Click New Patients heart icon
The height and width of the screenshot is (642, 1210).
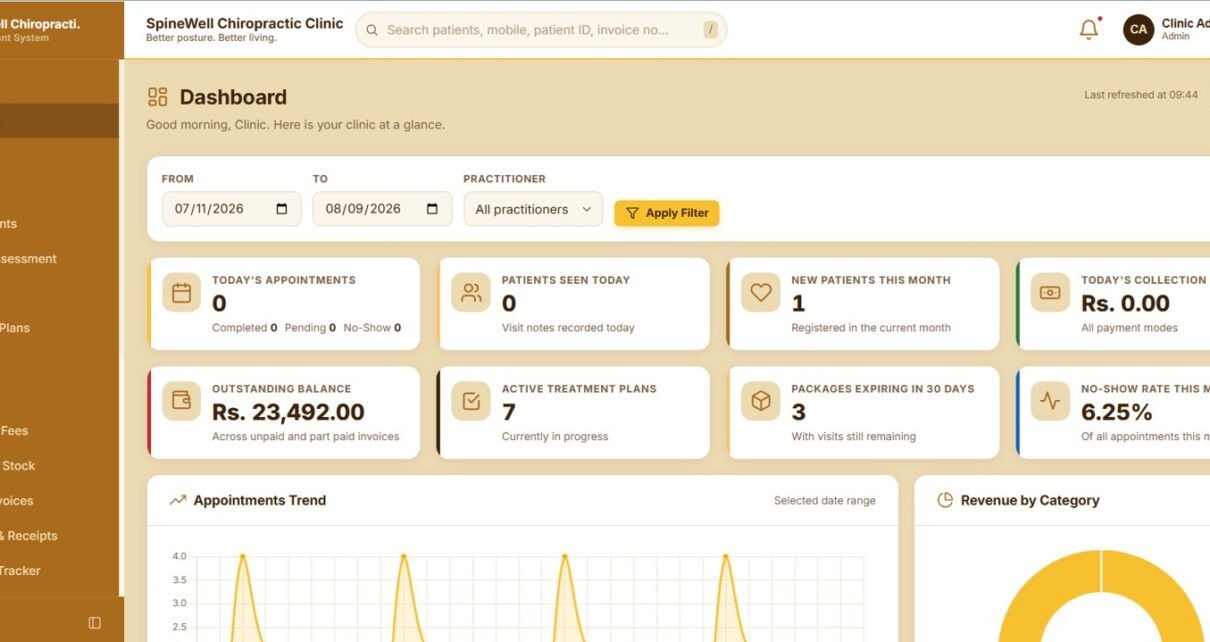761,293
